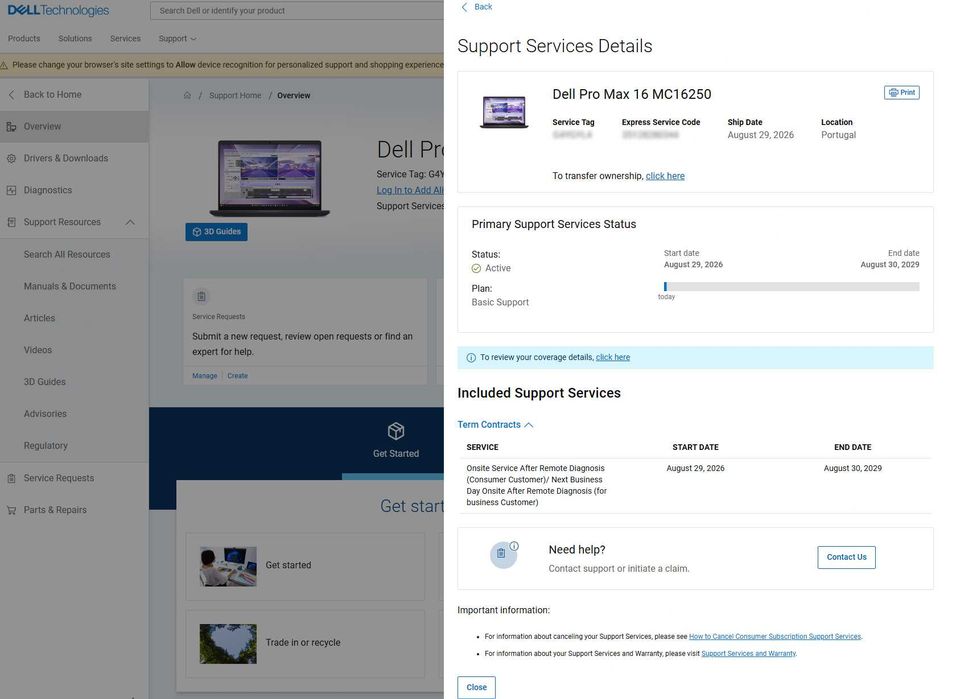Click the laptop thumbnail in details panel
This screenshot has height=699, width=956.
(x=504, y=112)
